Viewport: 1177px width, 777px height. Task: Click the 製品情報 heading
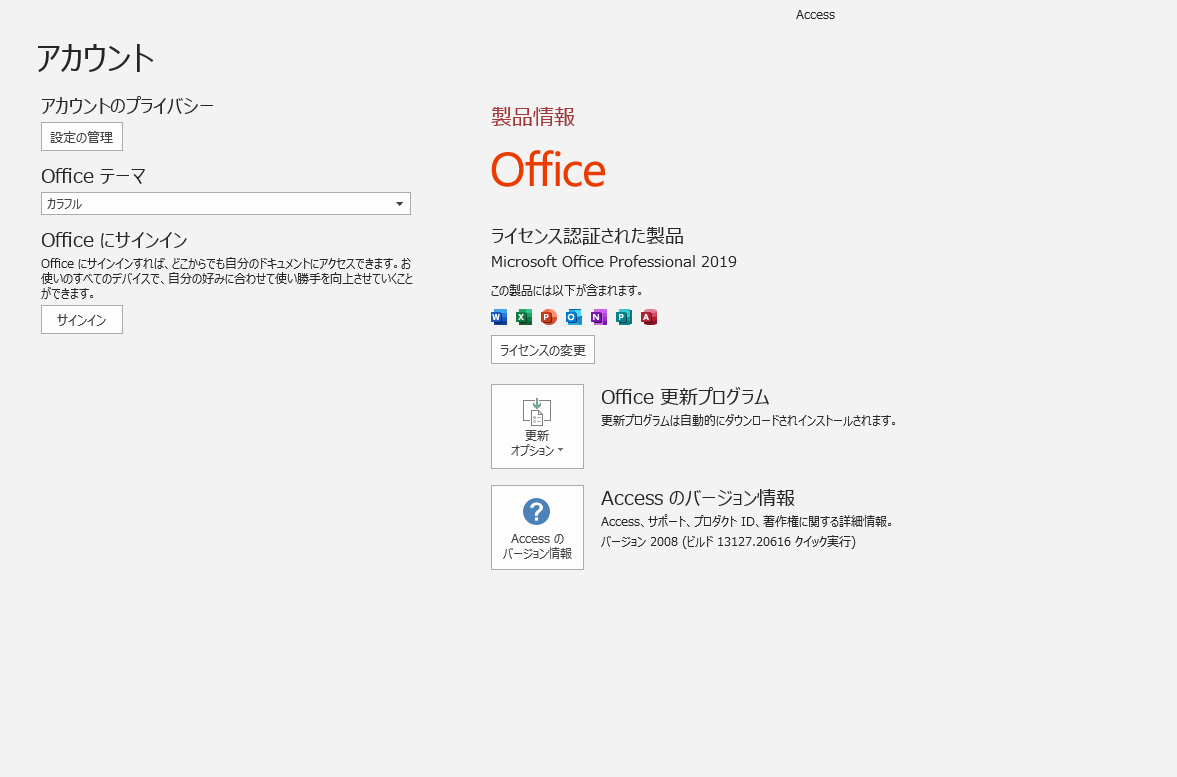tap(533, 116)
